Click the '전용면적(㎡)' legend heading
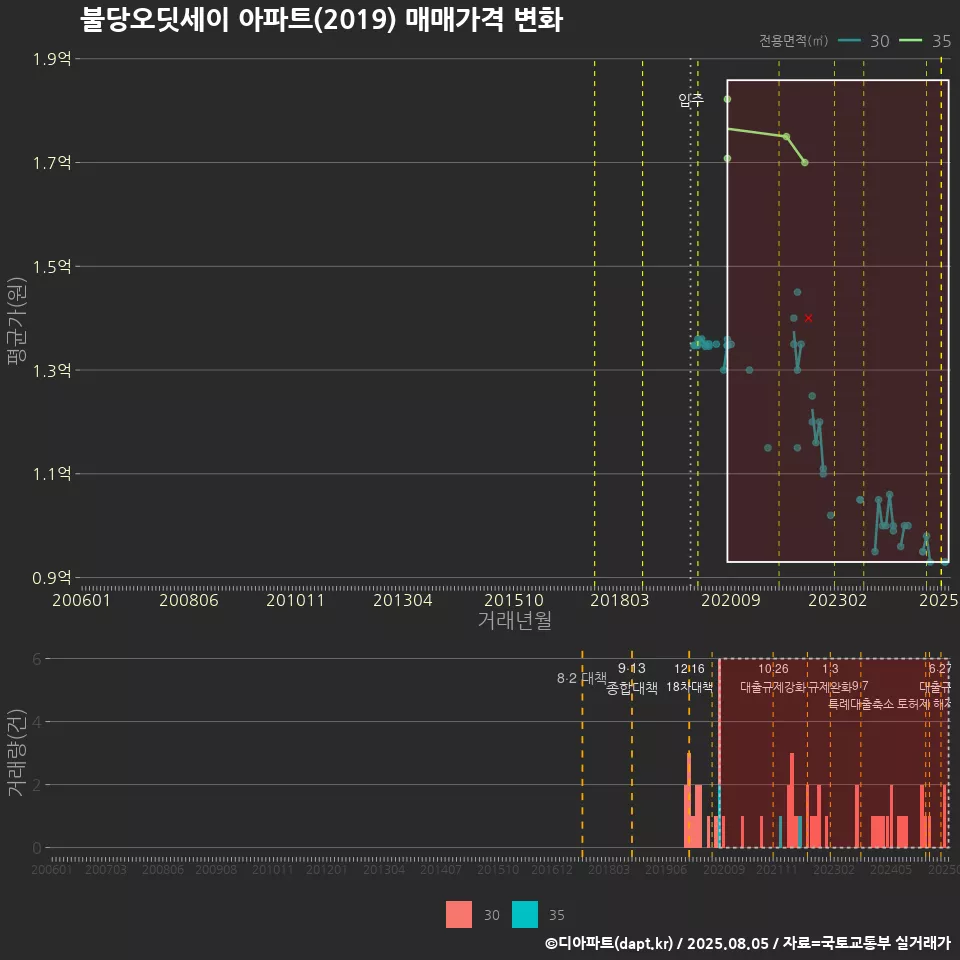The width and height of the screenshot is (960, 960). [x=793, y=41]
